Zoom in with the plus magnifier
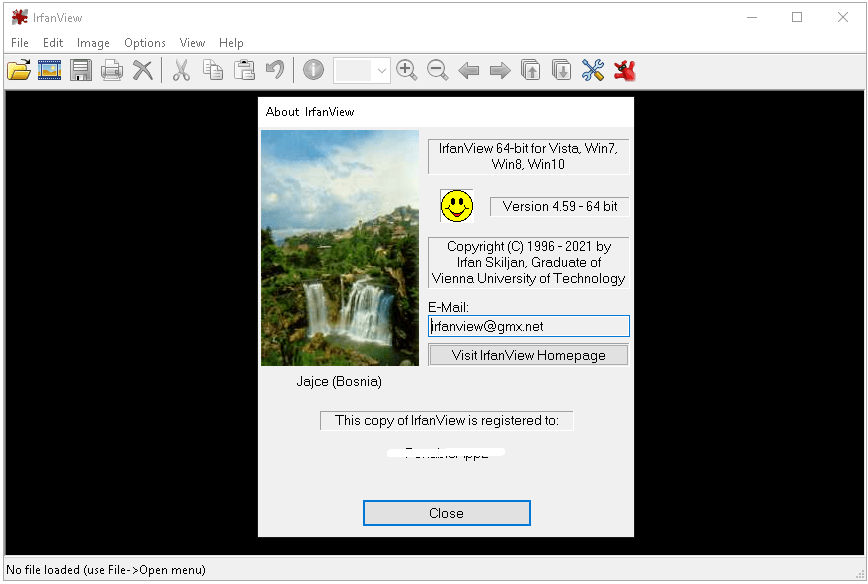The height and width of the screenshot is (584, 868). [x=407, y=70]
